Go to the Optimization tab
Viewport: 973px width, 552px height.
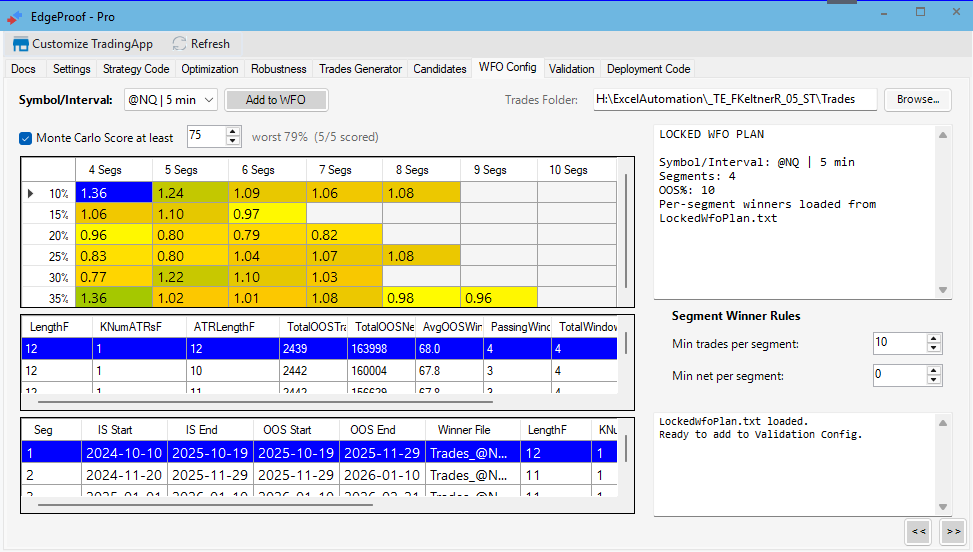click(x=210, y=69)
